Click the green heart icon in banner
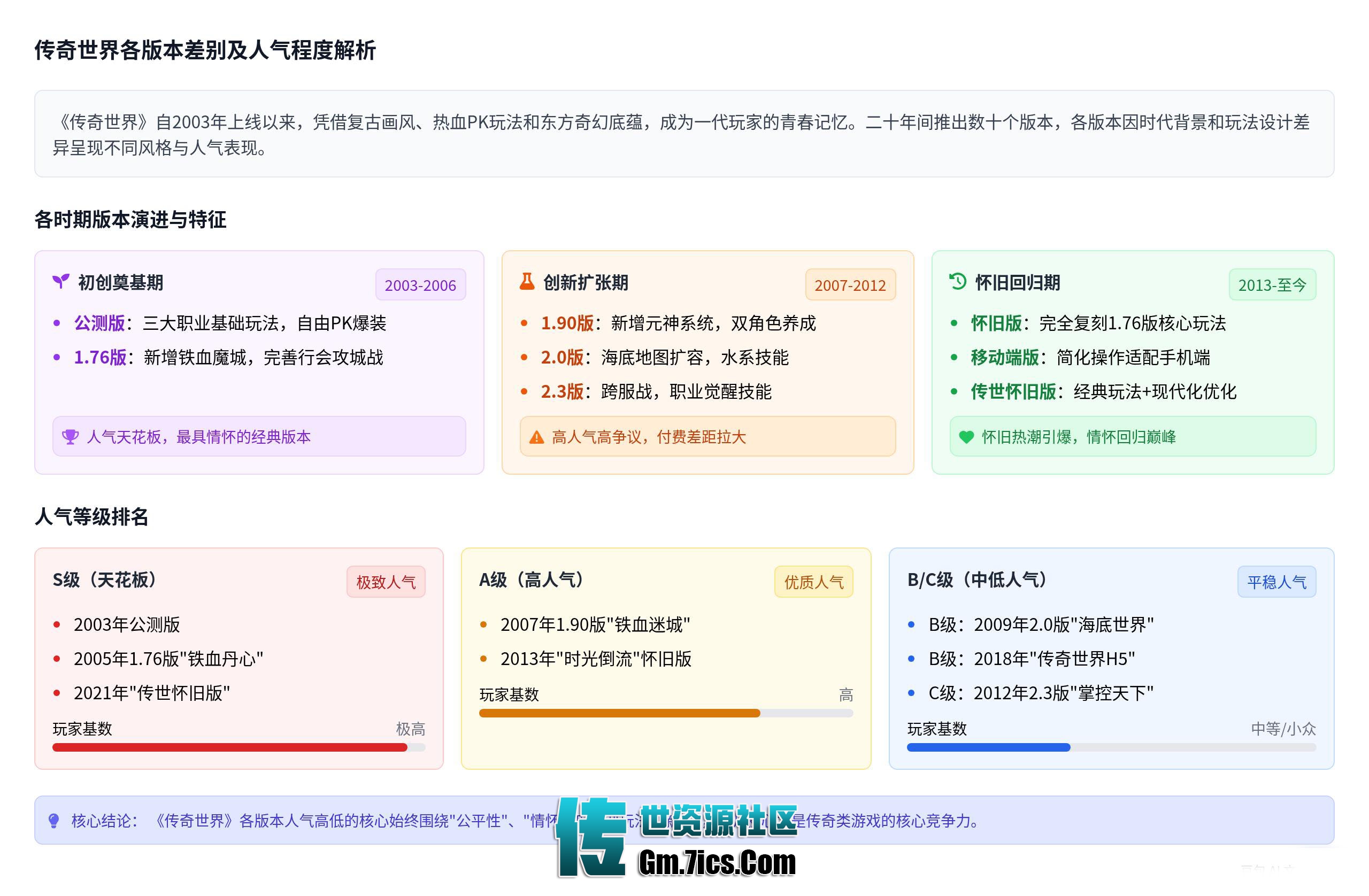1369x896 pixels. [x=966, y=438]
